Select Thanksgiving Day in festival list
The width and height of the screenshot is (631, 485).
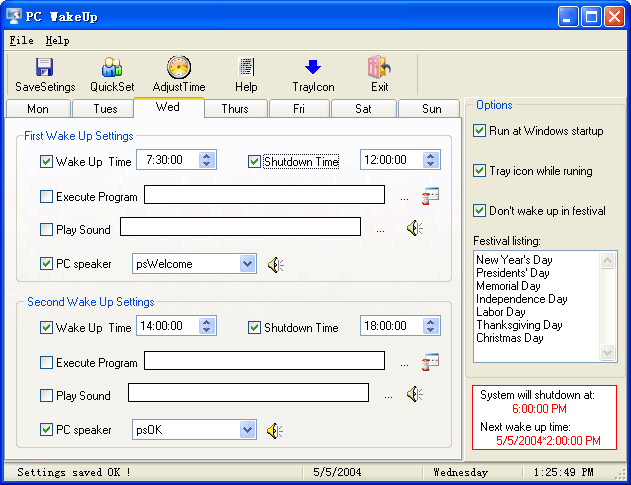tap(519, 325)
